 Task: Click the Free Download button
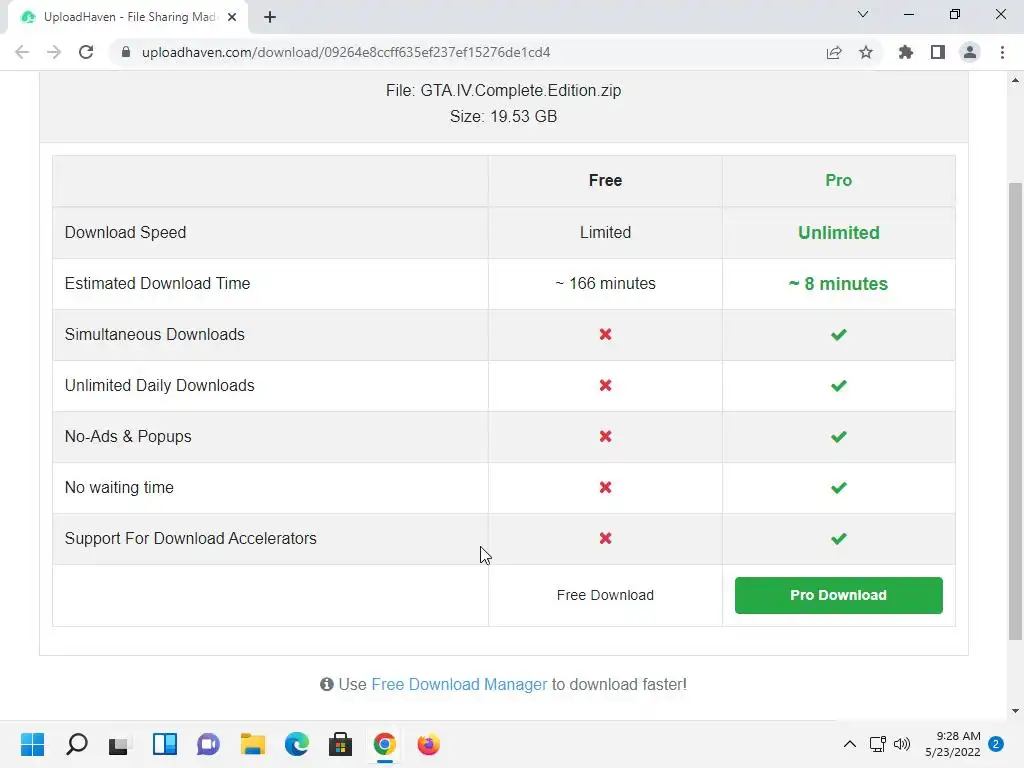605,595
